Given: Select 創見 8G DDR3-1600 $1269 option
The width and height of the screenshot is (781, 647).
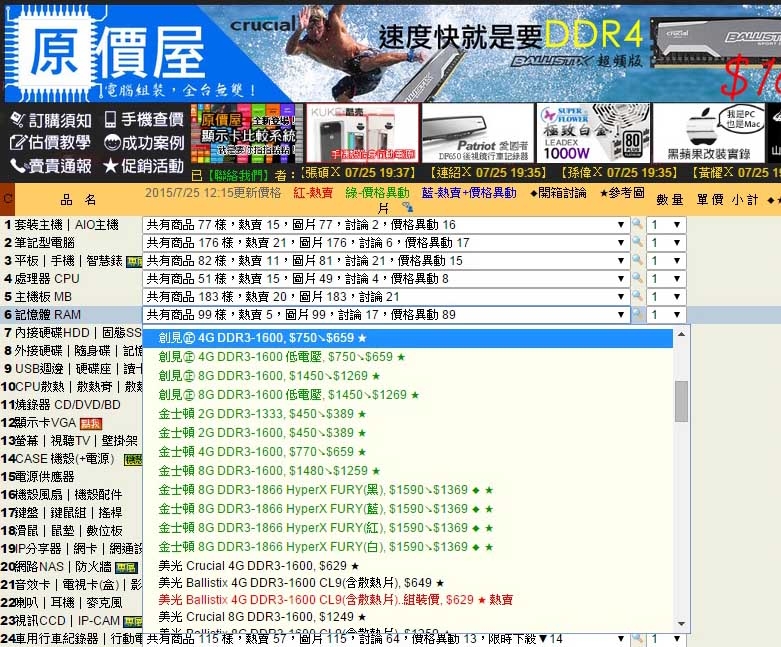Looking at the screenshot, I should coord(407,376).
